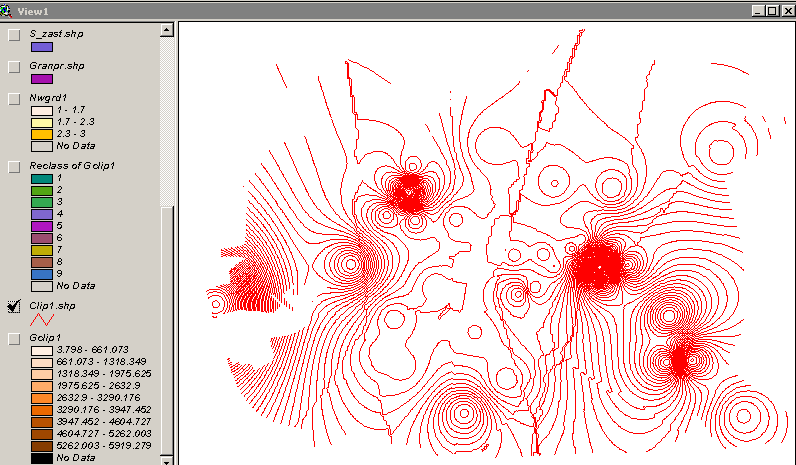Click the Nwgrd1 1 - 1.7 swatch
The image size is (796, 465).
point(42,110)
